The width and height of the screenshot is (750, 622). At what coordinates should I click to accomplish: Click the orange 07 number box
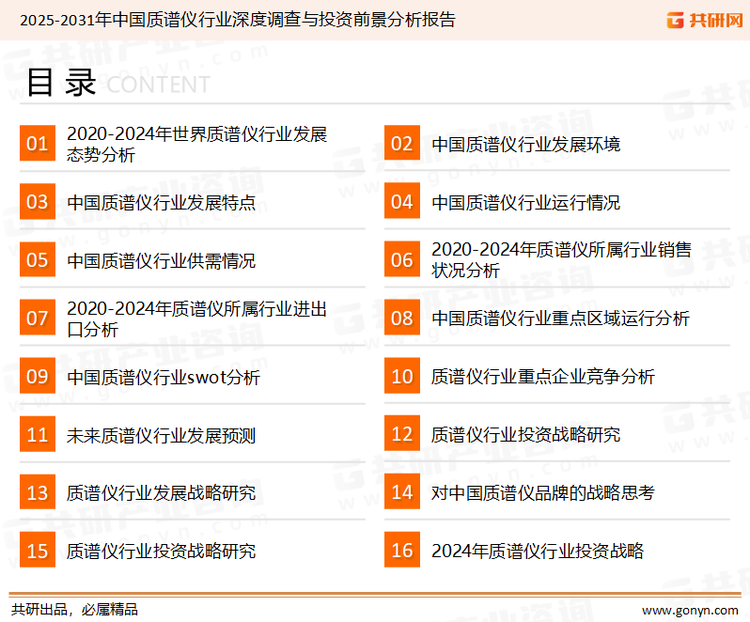[x=37, y=318]
